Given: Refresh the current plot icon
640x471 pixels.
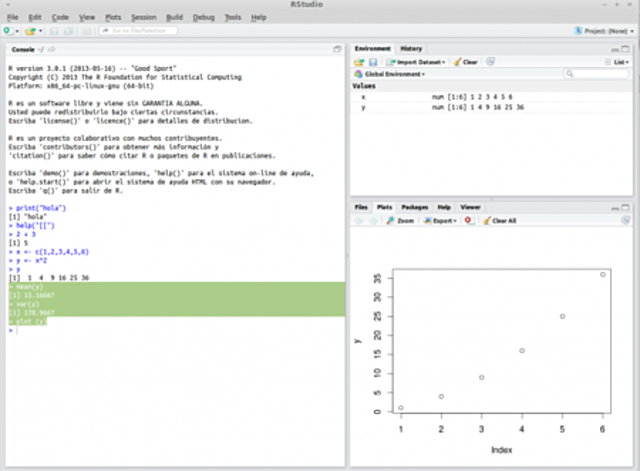Looking at the screenshot, I should pyautogui.click(x=625, y=220).
